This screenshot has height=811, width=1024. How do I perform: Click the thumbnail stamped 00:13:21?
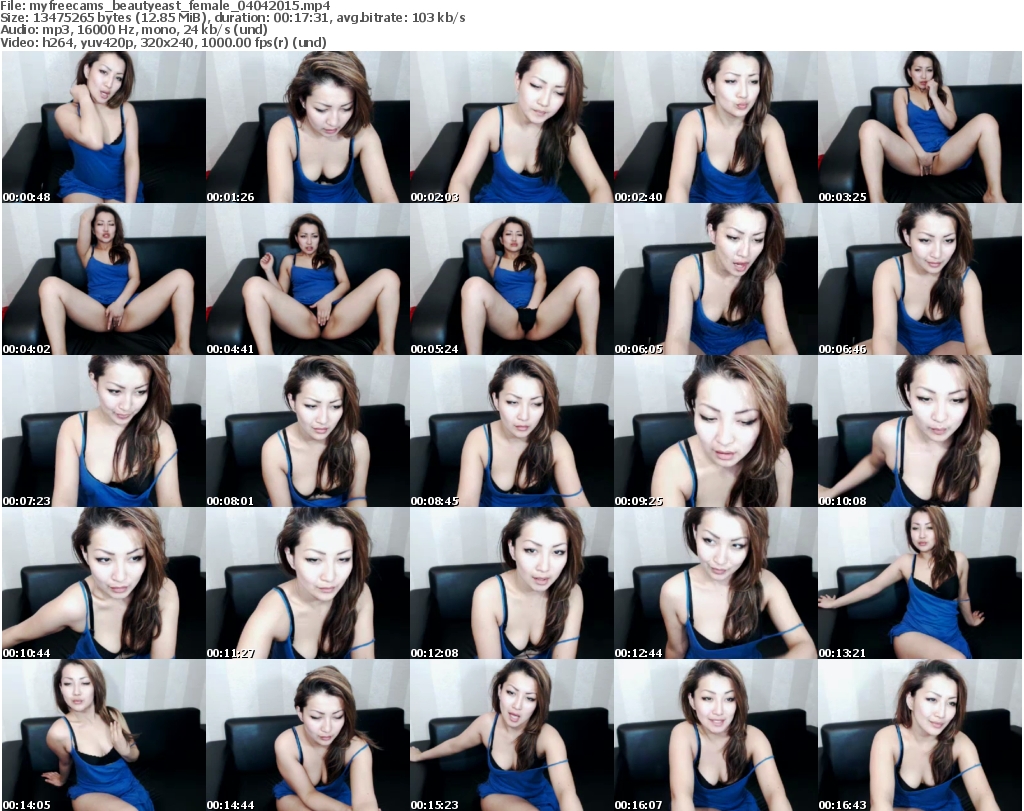coord(920,583)
